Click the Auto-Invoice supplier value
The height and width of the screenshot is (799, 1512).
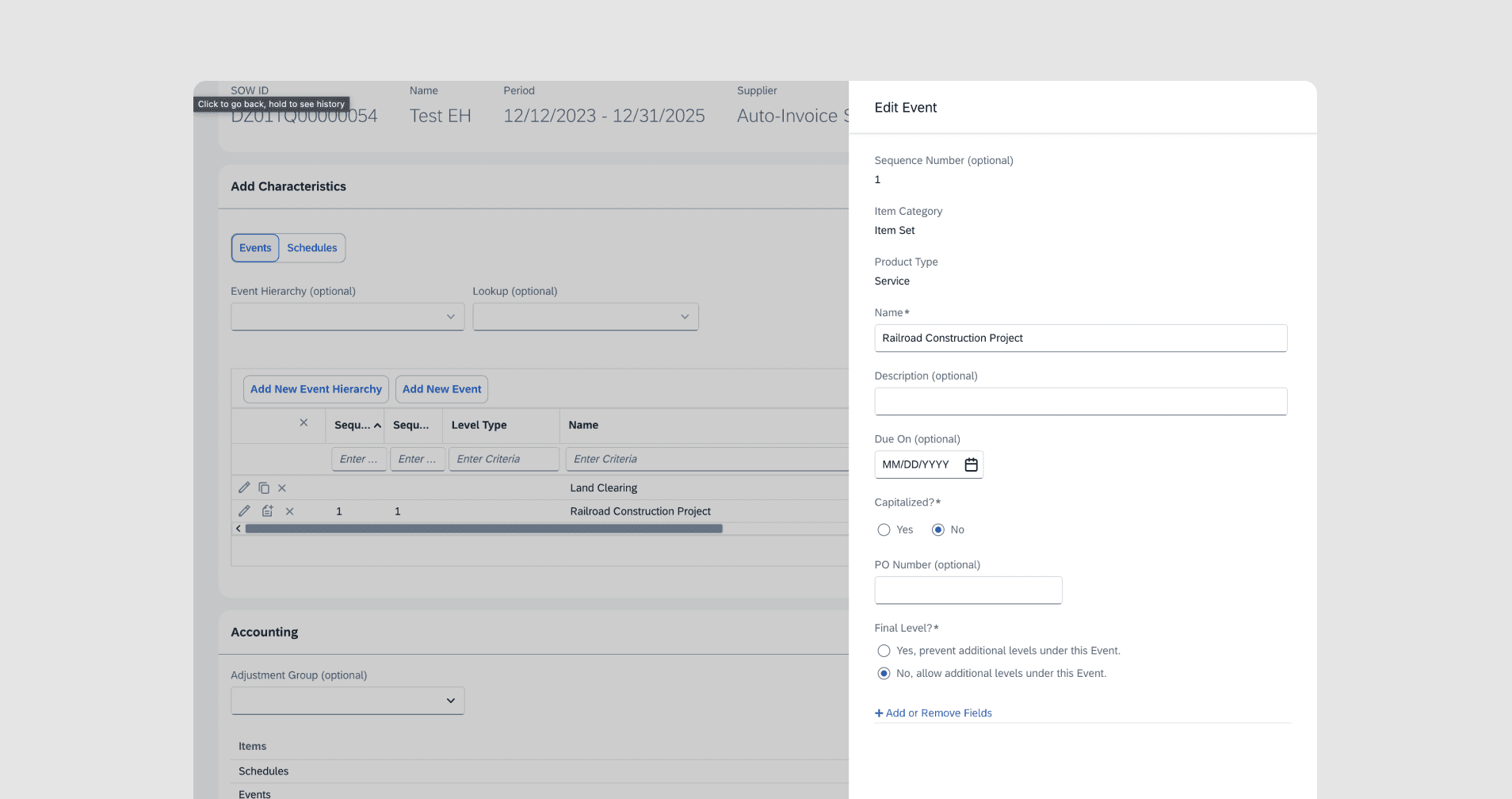792,116
